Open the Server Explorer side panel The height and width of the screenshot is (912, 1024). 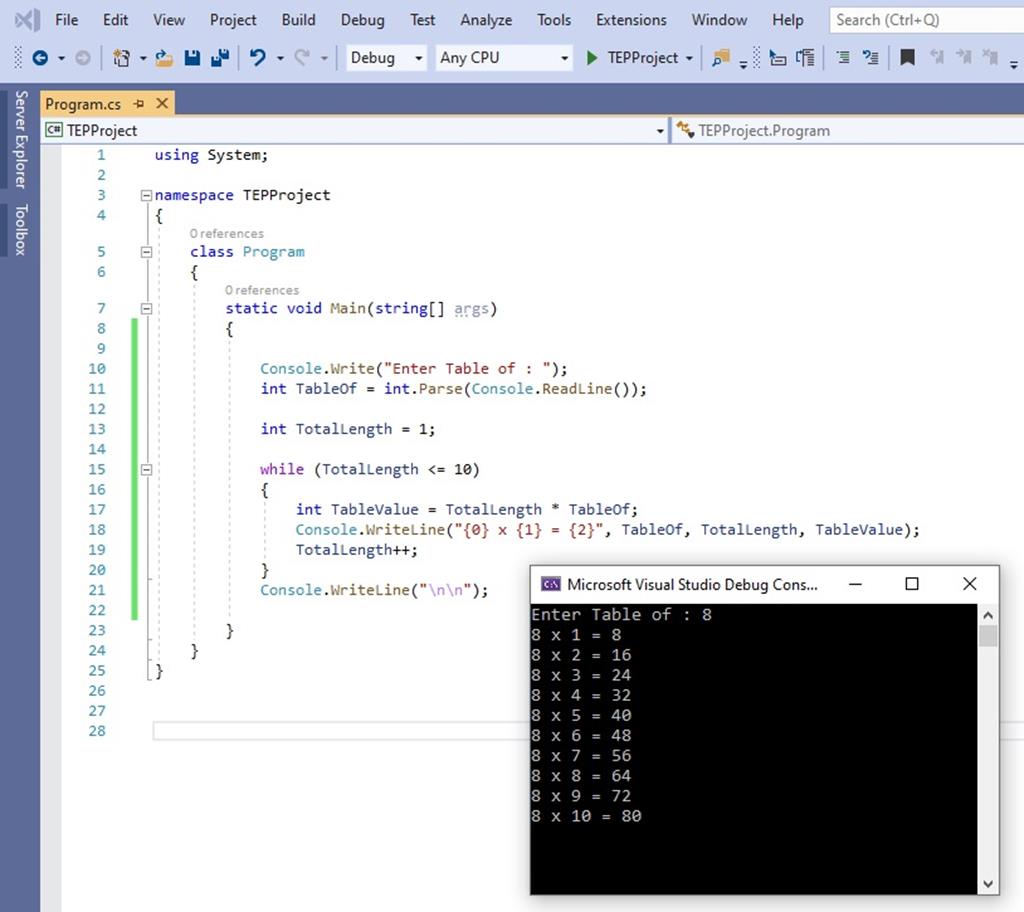point(20,139)
